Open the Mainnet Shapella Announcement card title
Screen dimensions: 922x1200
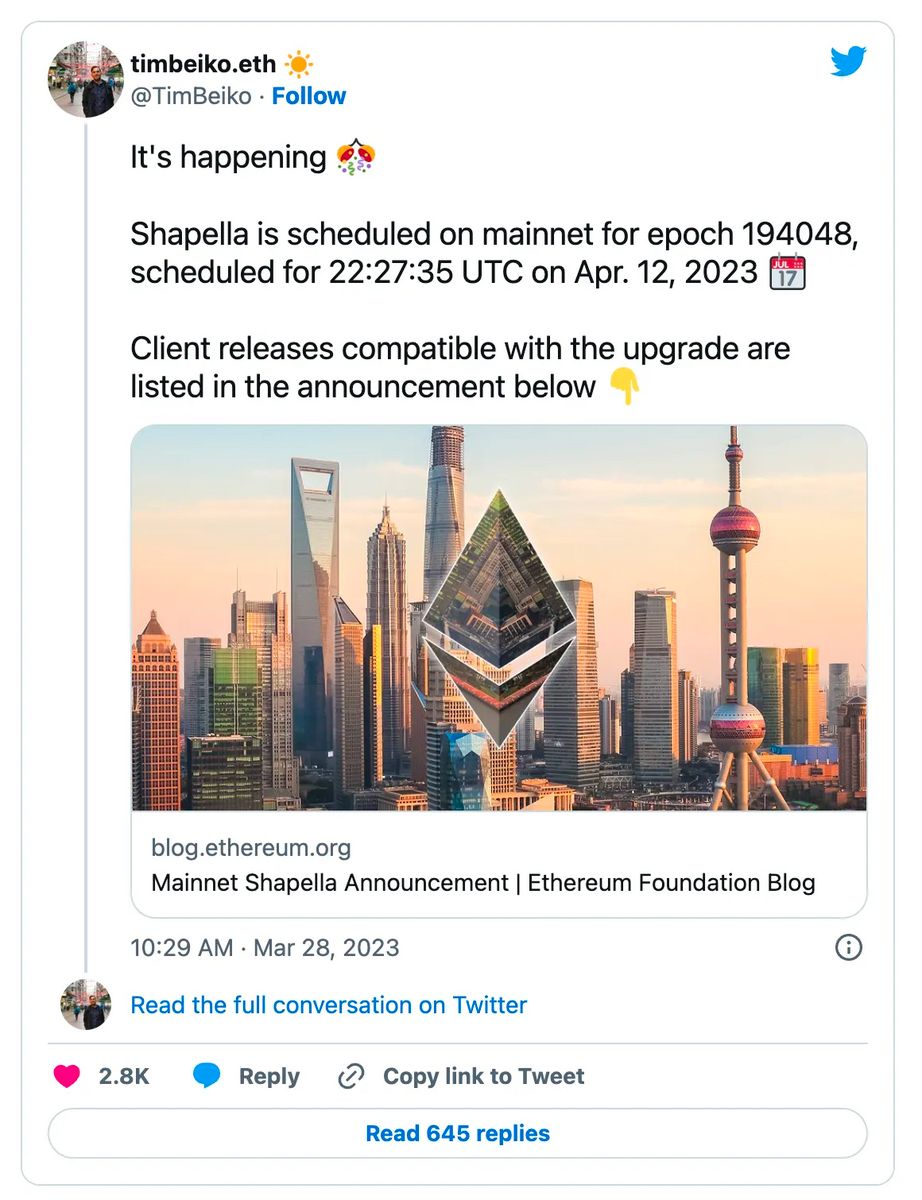483,883
